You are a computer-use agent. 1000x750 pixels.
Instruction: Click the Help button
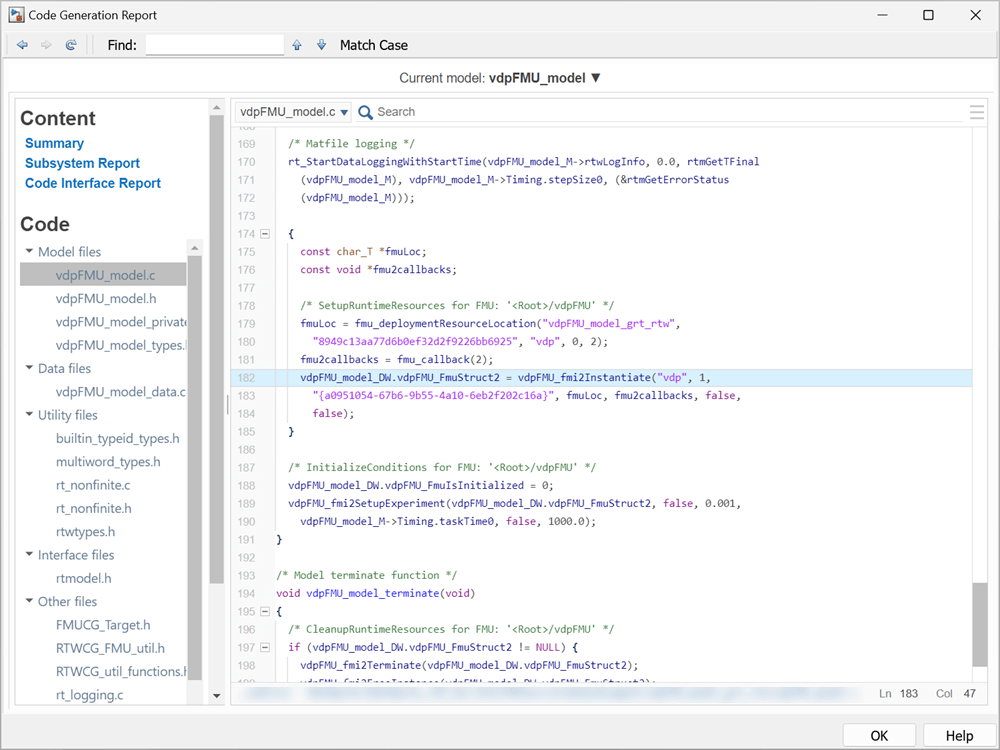tap(958, 734)
